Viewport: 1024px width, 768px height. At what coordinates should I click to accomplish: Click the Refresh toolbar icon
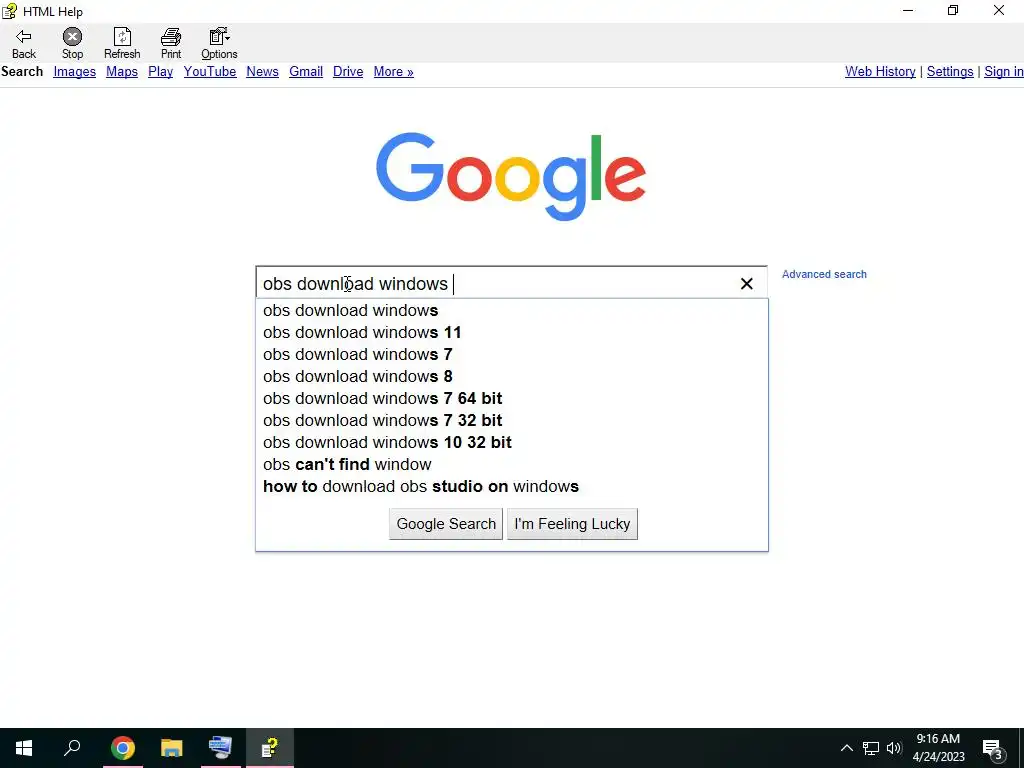[122, 43]
